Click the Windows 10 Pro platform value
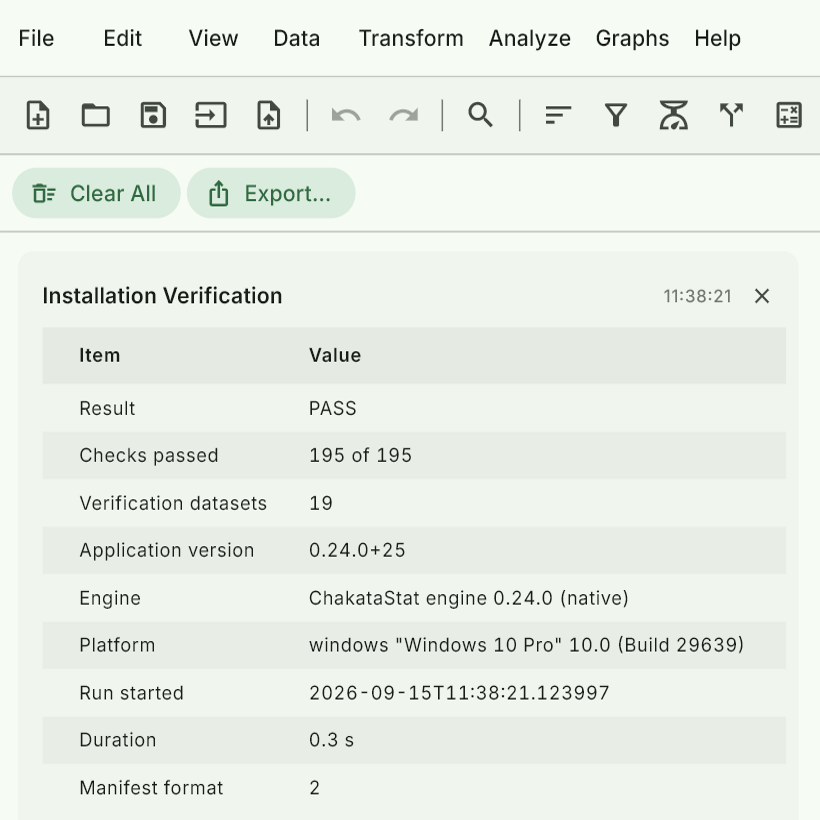Screen dimensions: 820x820 (526, 645)
